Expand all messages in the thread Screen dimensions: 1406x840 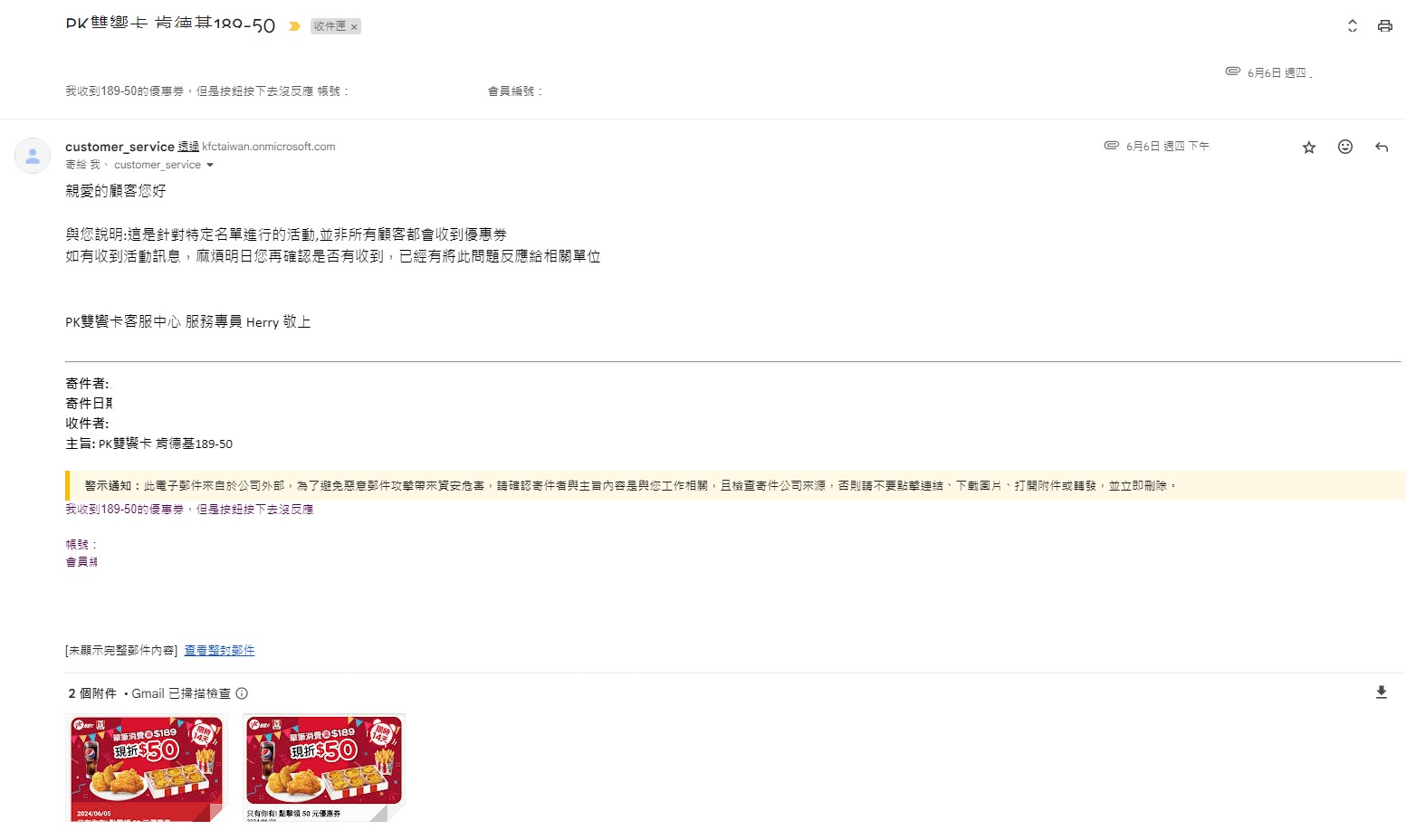1353,26
